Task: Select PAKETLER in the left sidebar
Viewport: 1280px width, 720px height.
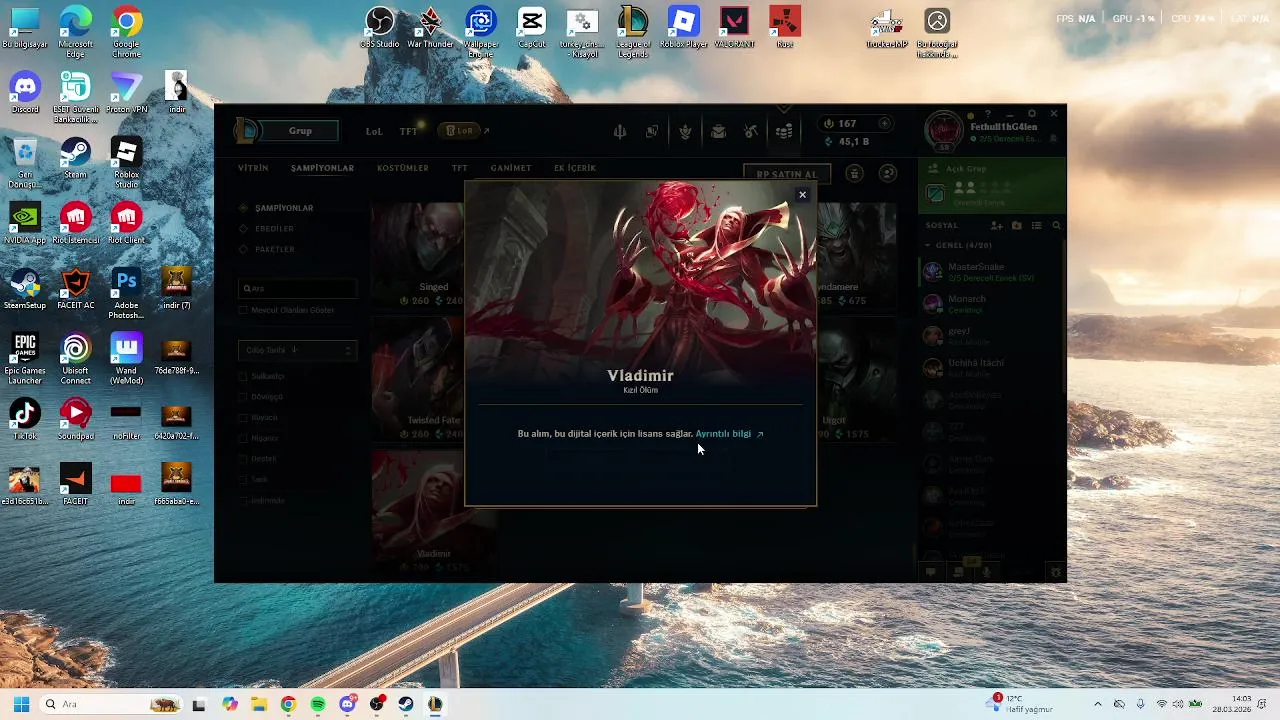Action: pyautogui.click(x=274, y=249)
